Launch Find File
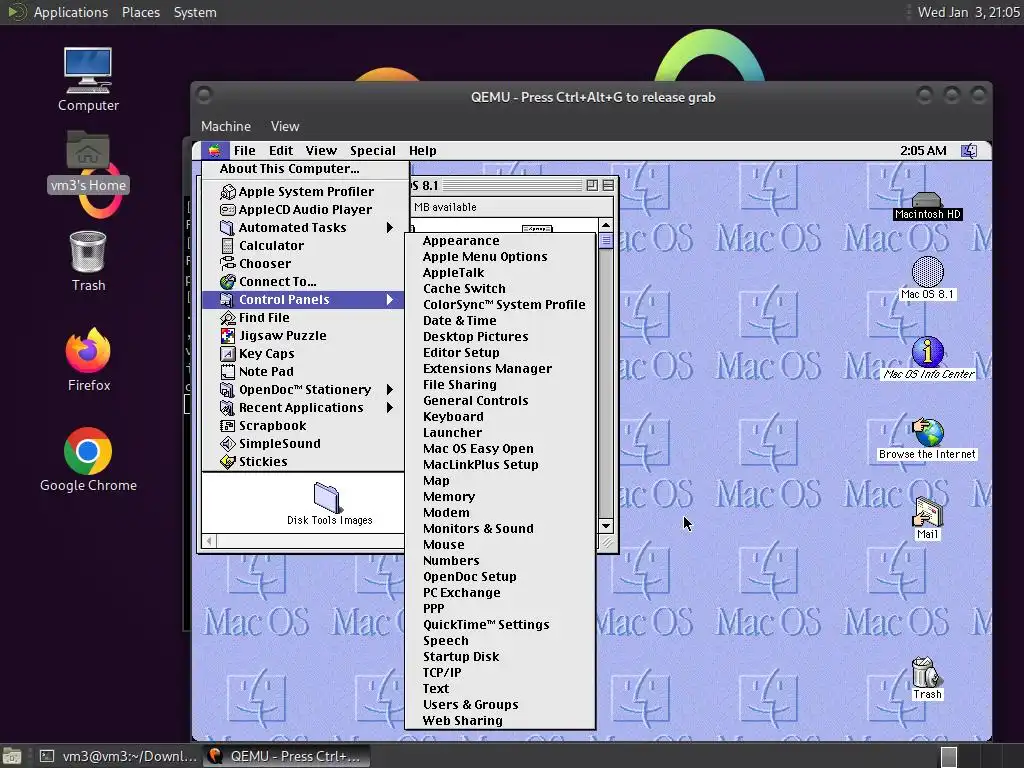This screenshot has width=1024, height=768. click(302, 317)
